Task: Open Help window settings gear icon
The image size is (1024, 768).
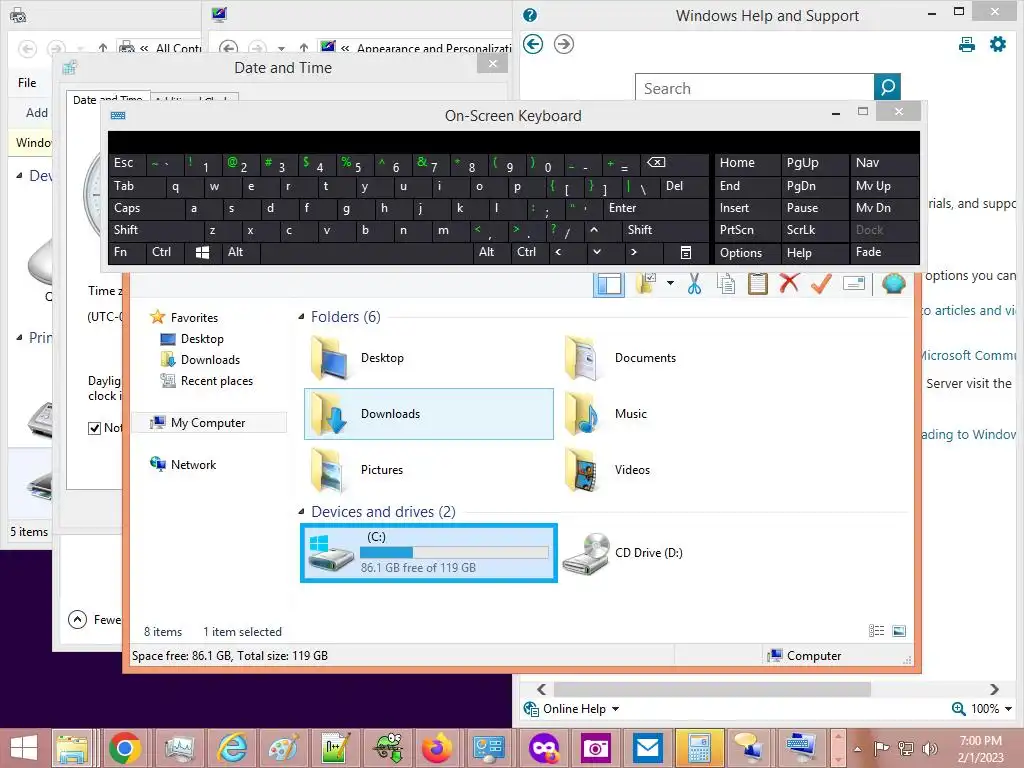Action: click(998, 44)
